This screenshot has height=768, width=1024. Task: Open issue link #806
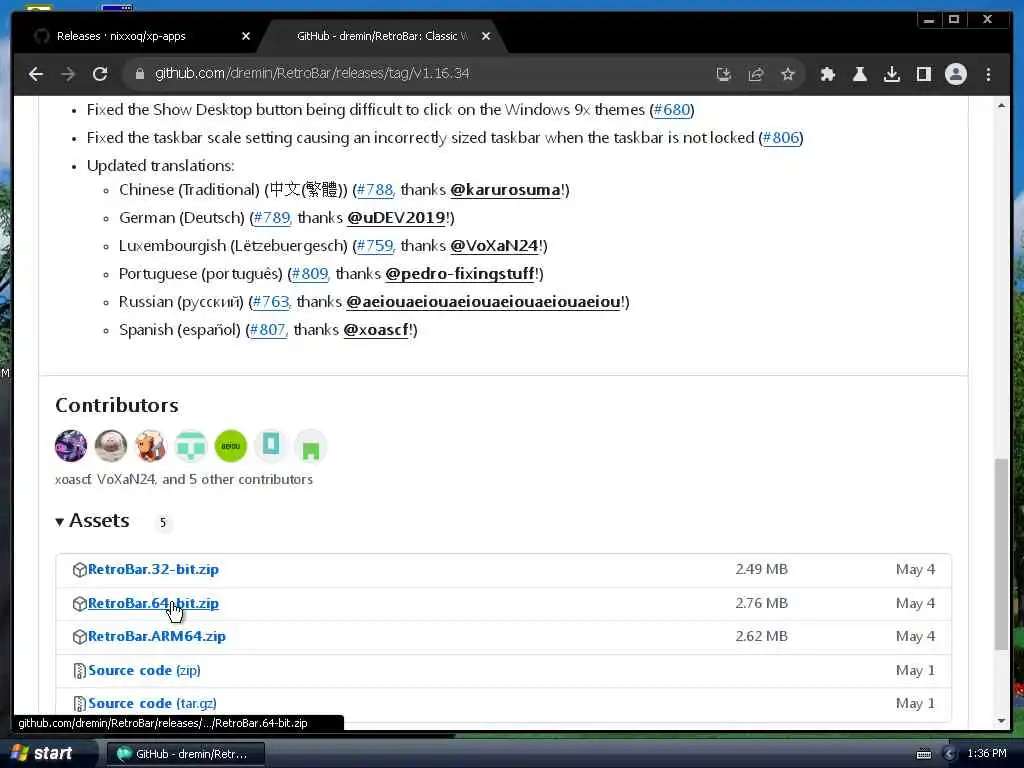click(x=781, y=138)
